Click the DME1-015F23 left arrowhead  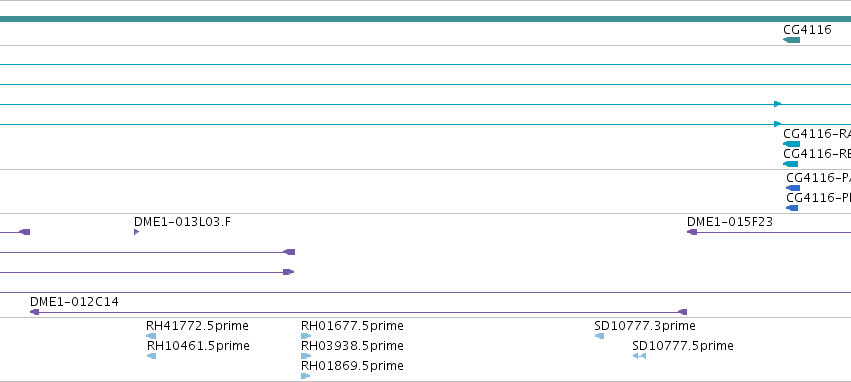[692, 232]
